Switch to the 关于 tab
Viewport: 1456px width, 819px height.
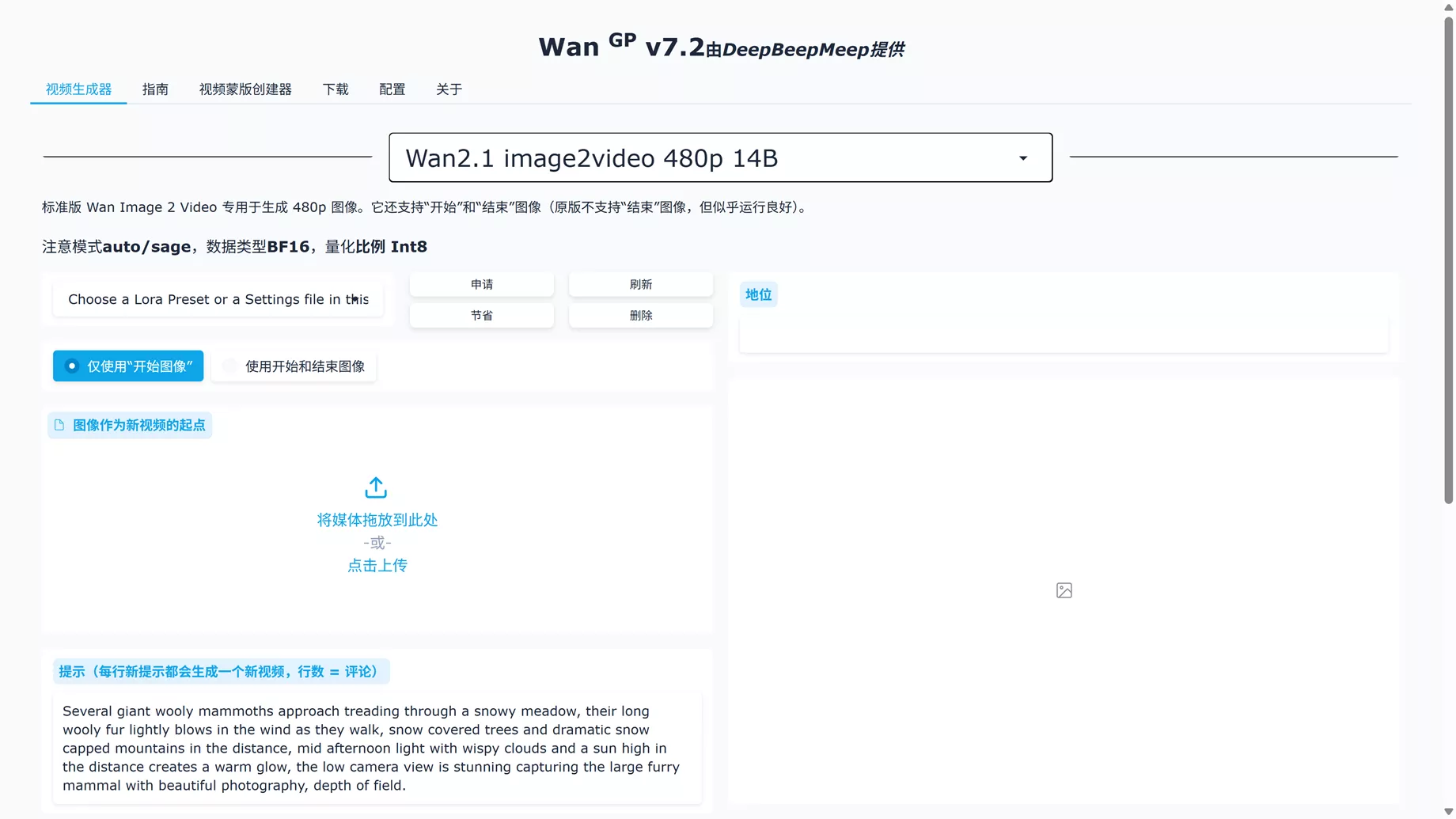coord(449,89)
